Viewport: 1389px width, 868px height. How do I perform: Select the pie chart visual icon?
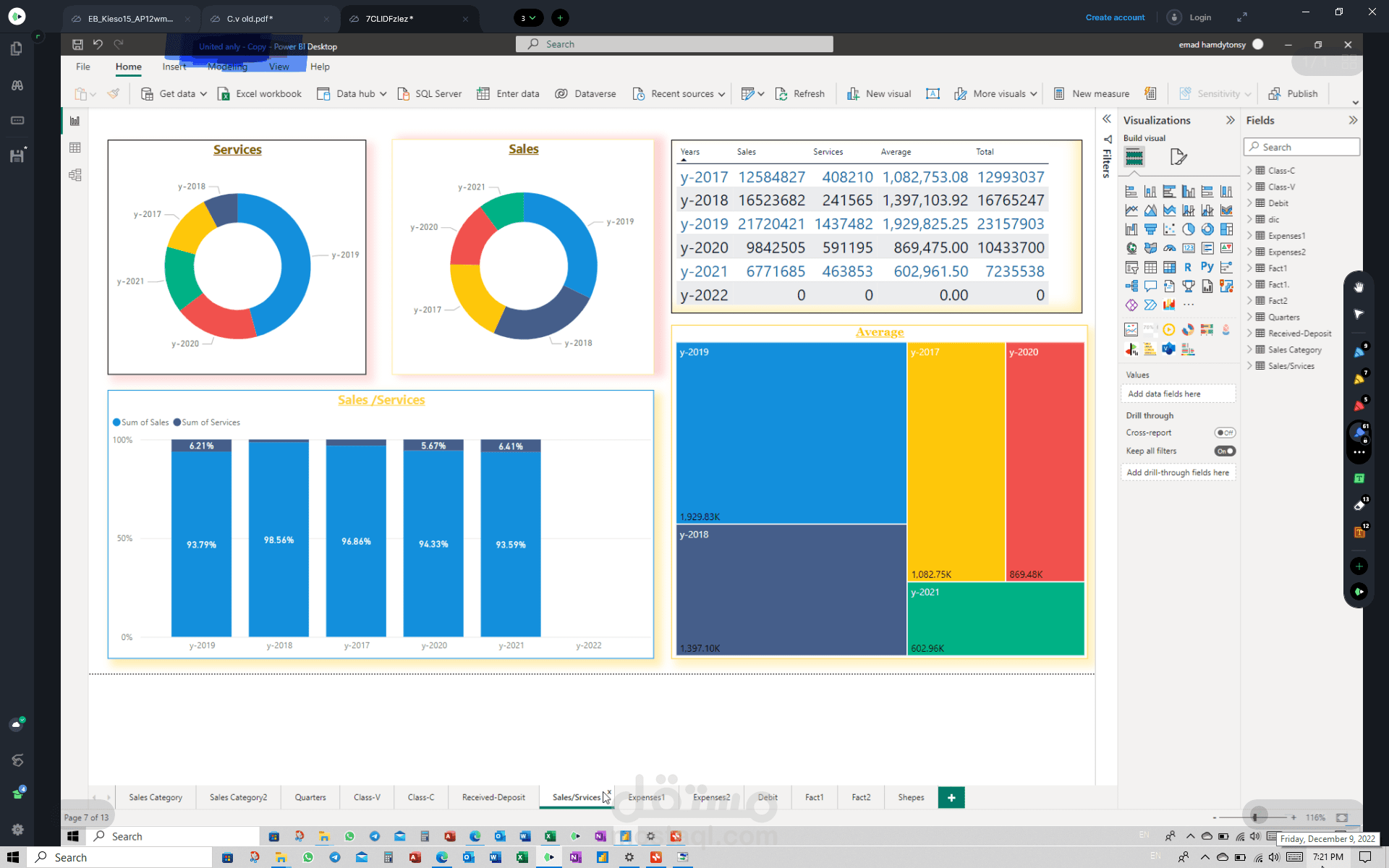1189,229
